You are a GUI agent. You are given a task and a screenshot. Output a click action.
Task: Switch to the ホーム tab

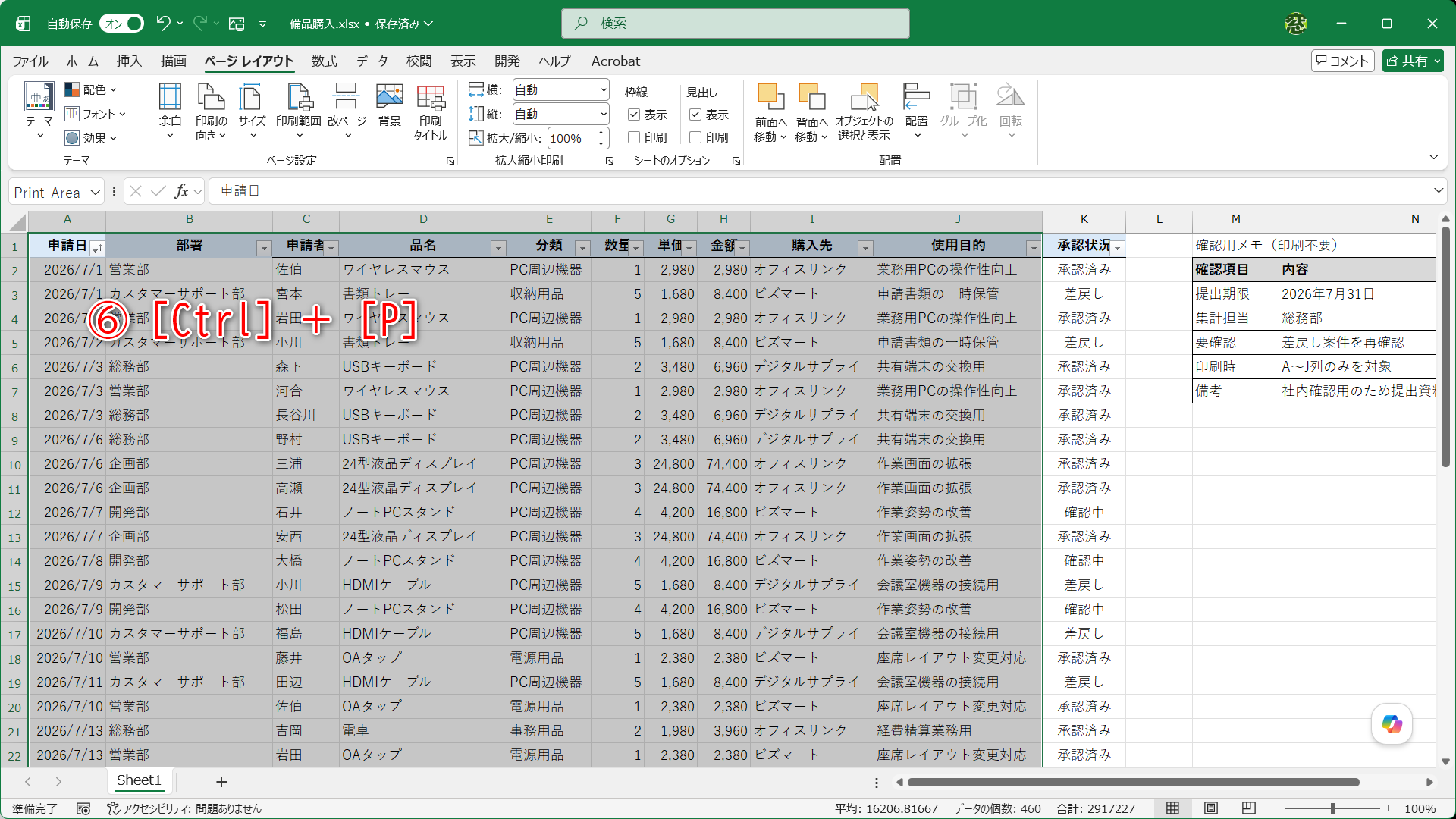pyautogui.click(x=82, y=61)
